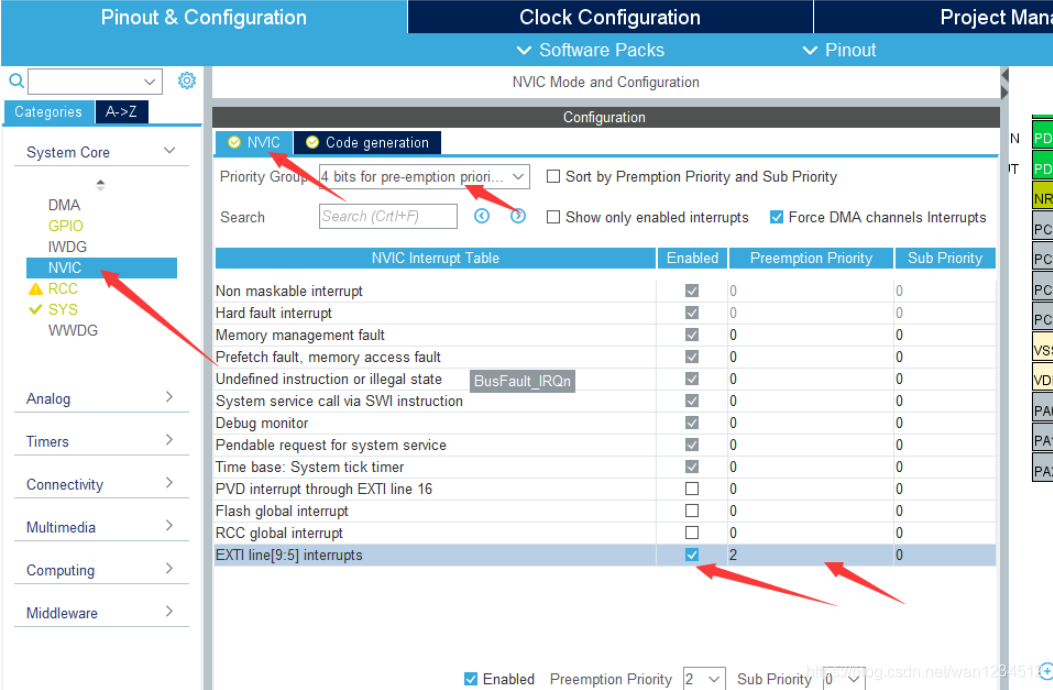Click the magnifier search icon in sidebar
1053x690 pixels.
[x=16, y=81]
